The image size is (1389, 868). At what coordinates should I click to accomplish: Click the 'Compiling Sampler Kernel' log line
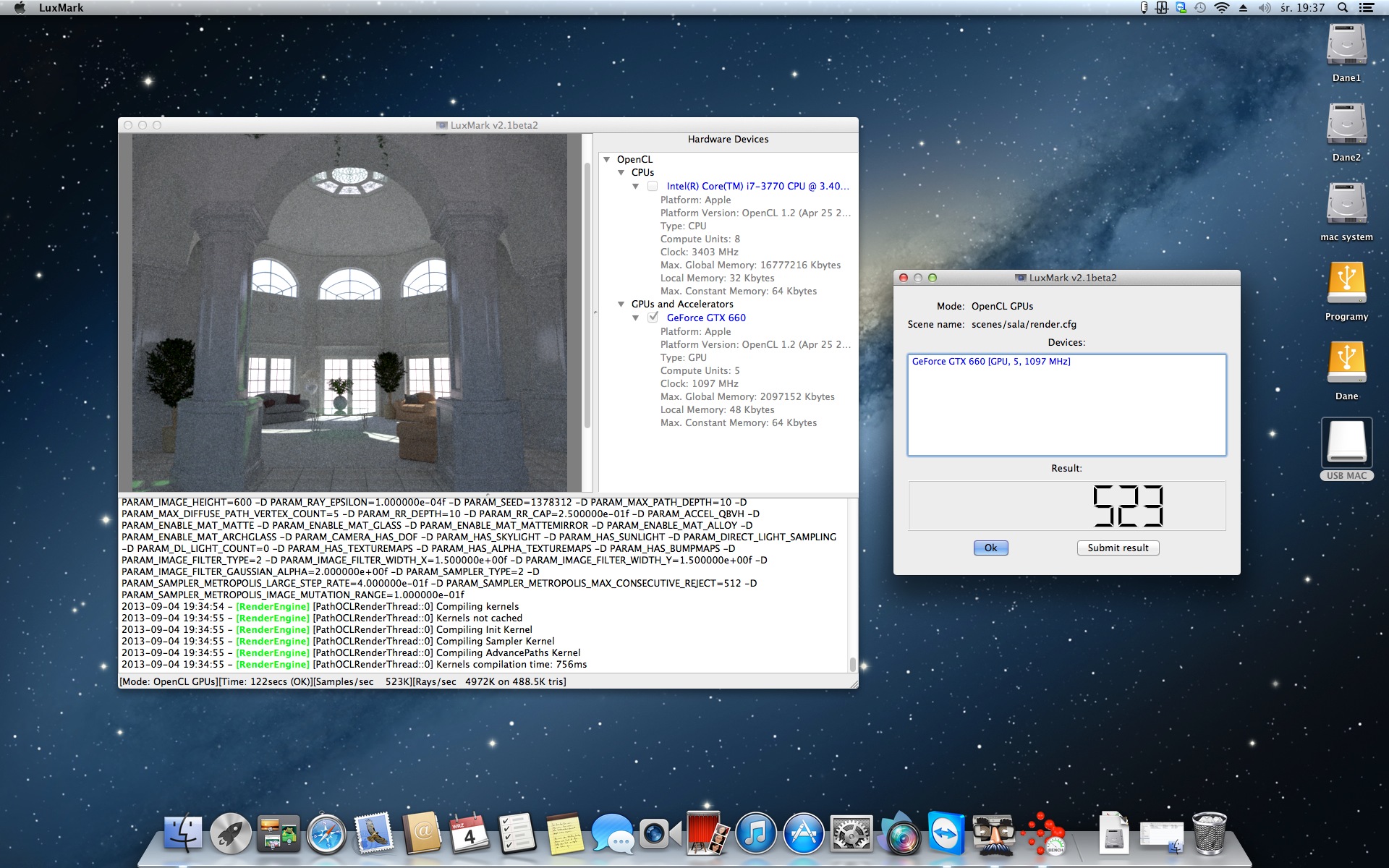click(x=338, y=641)
